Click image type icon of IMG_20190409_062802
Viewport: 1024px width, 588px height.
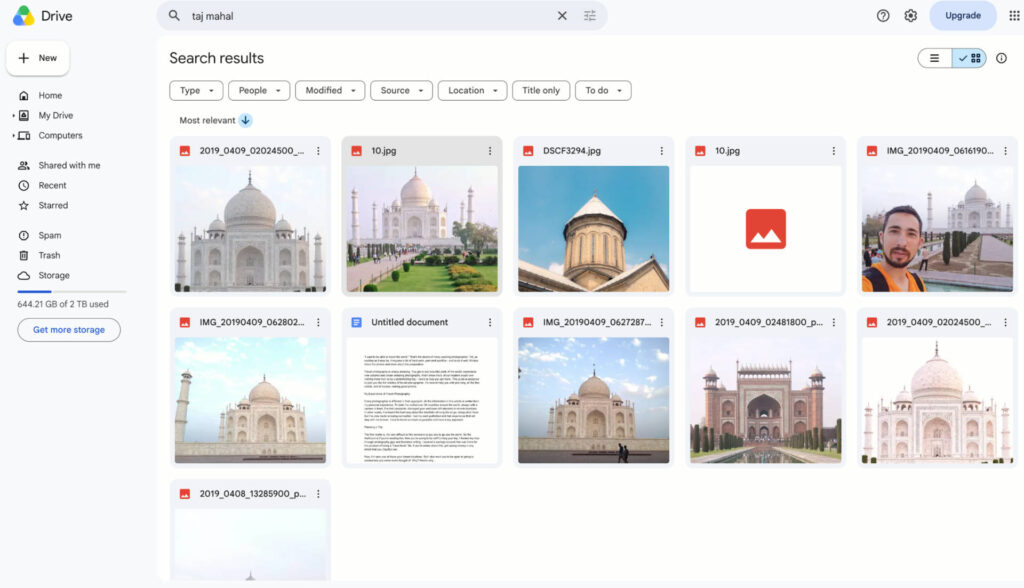tap(185, 323)
